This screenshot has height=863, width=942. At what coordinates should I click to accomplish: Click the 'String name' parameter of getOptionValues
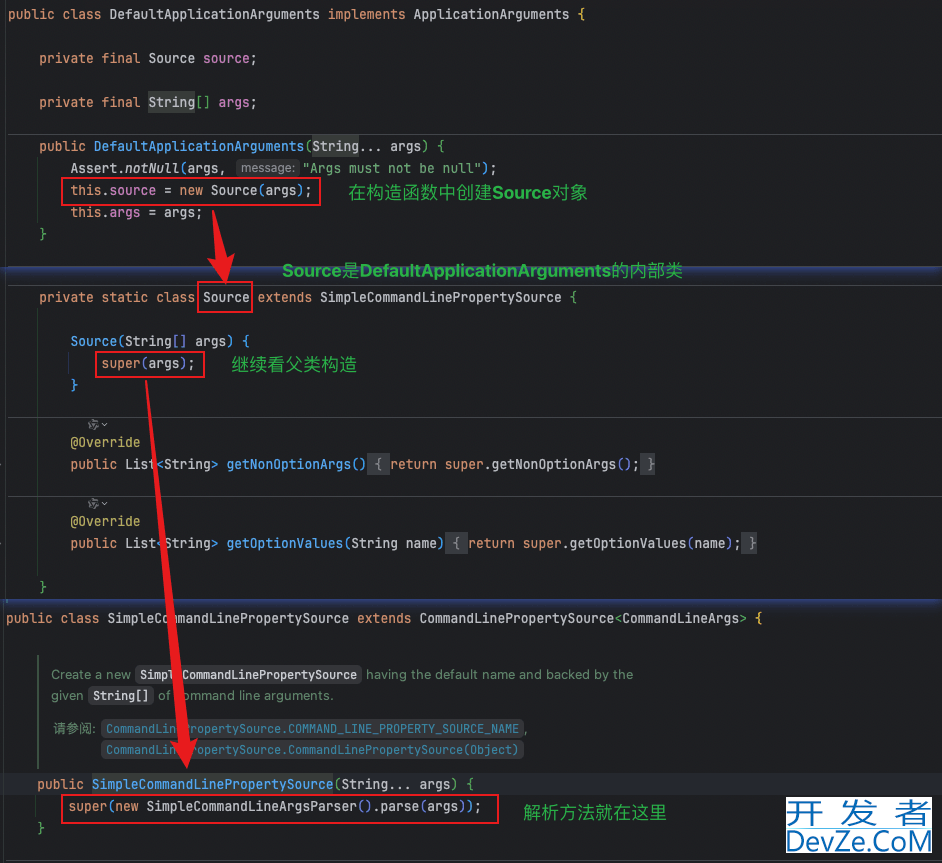pos(394,544)
